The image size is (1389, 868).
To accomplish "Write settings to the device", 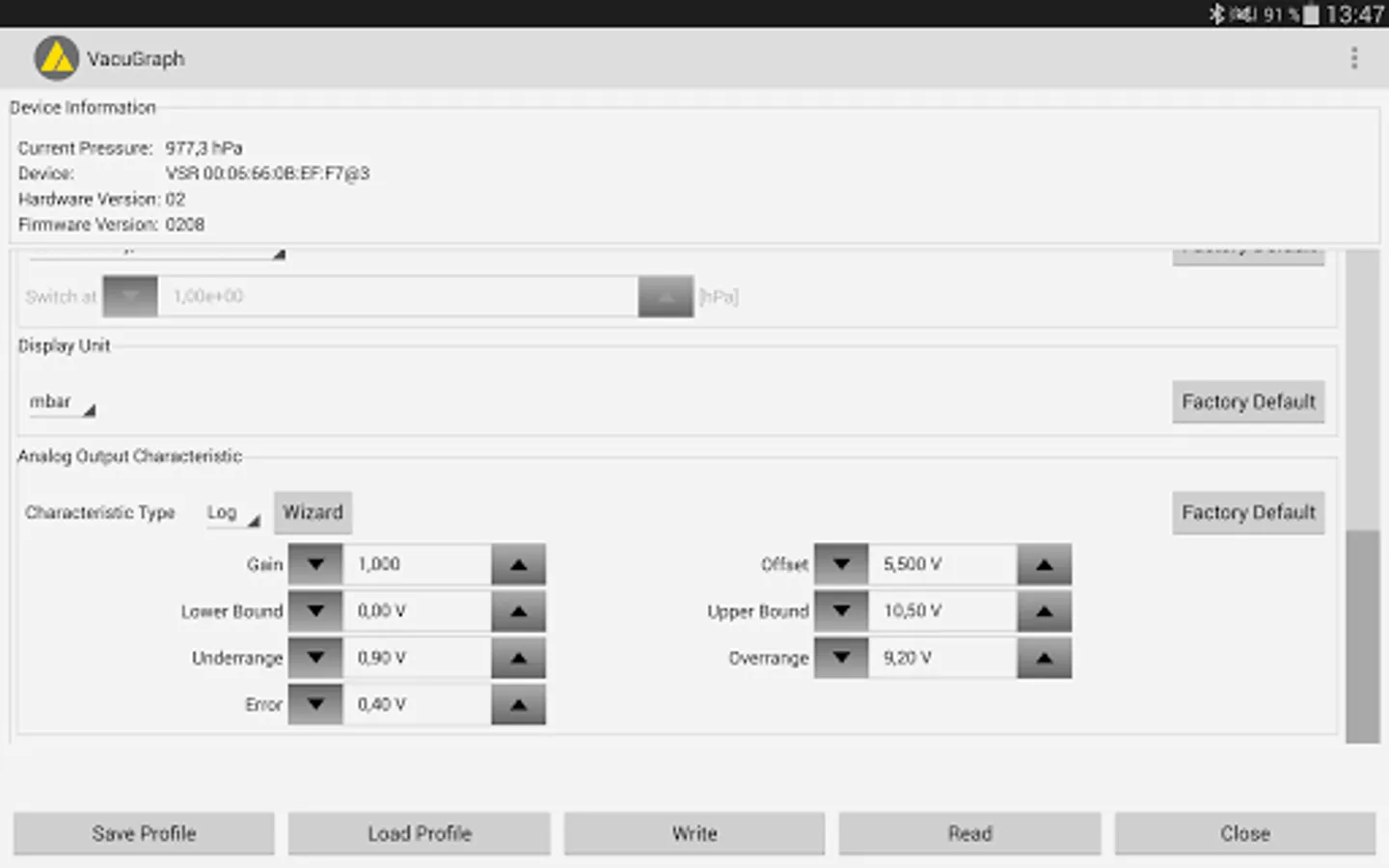I will 694,833.
